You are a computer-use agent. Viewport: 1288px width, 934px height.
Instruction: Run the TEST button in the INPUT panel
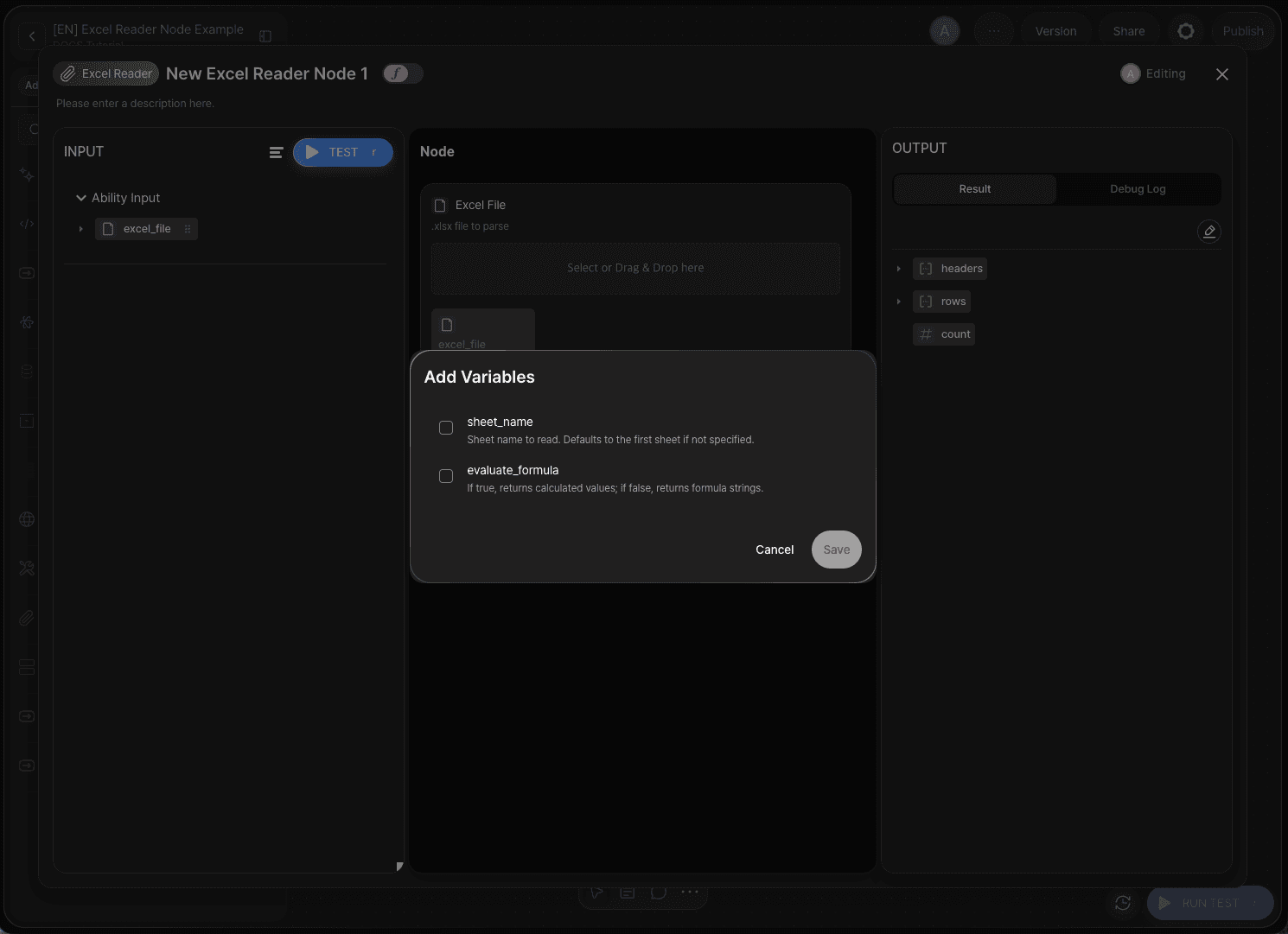click(x=343, y=152)
